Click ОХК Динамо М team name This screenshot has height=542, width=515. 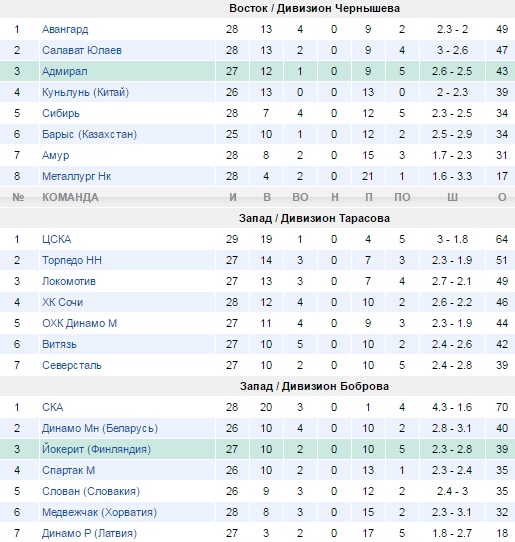click(79, 323)
